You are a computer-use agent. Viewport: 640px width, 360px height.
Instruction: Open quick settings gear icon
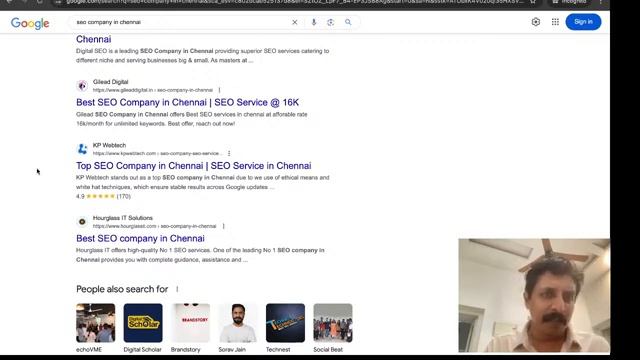click(x=536, y=22)
